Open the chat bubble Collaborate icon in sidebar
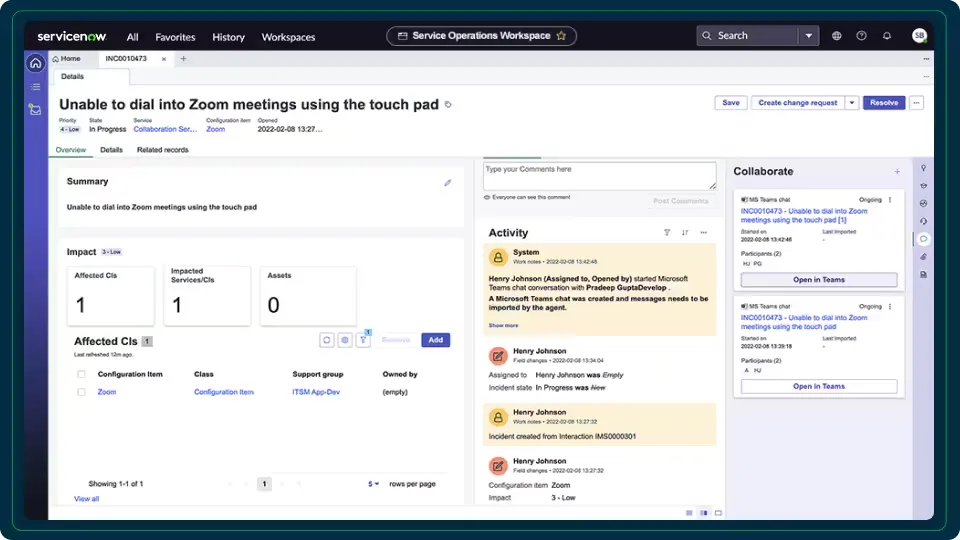The width and height of the screenshot is (960, 540). coord(923,239)
